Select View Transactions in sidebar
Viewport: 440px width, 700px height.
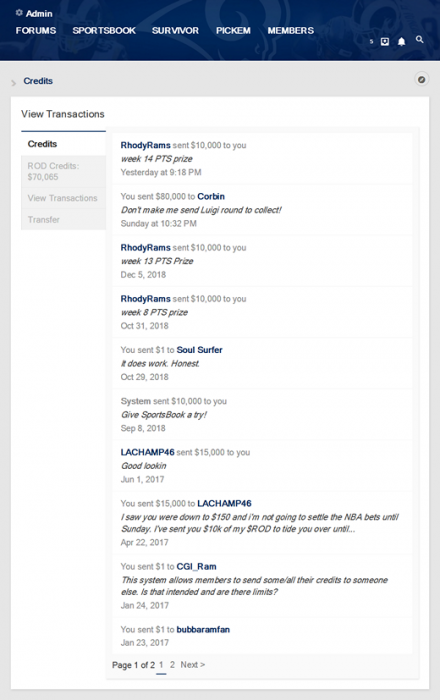[x=63, y=198]
